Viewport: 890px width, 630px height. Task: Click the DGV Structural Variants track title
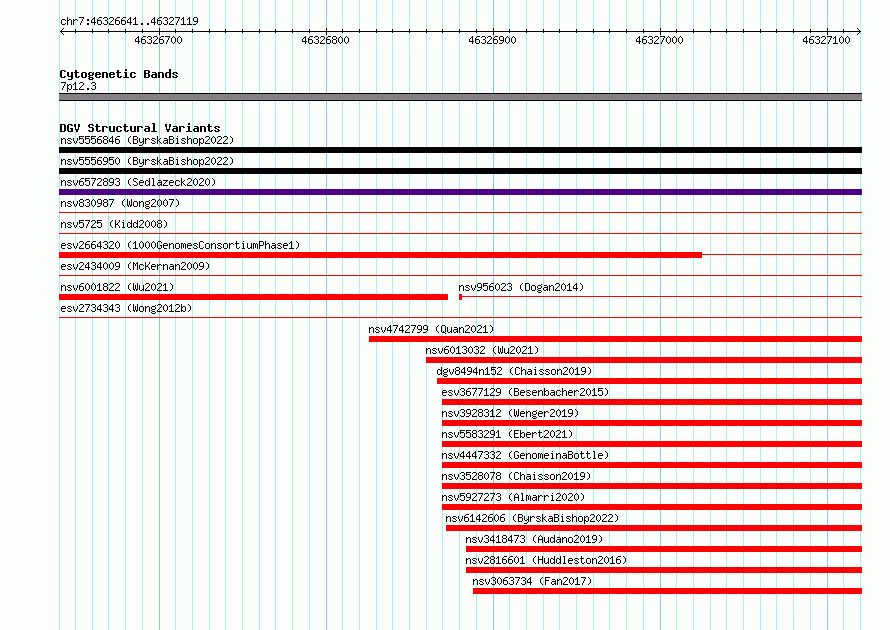140,128
